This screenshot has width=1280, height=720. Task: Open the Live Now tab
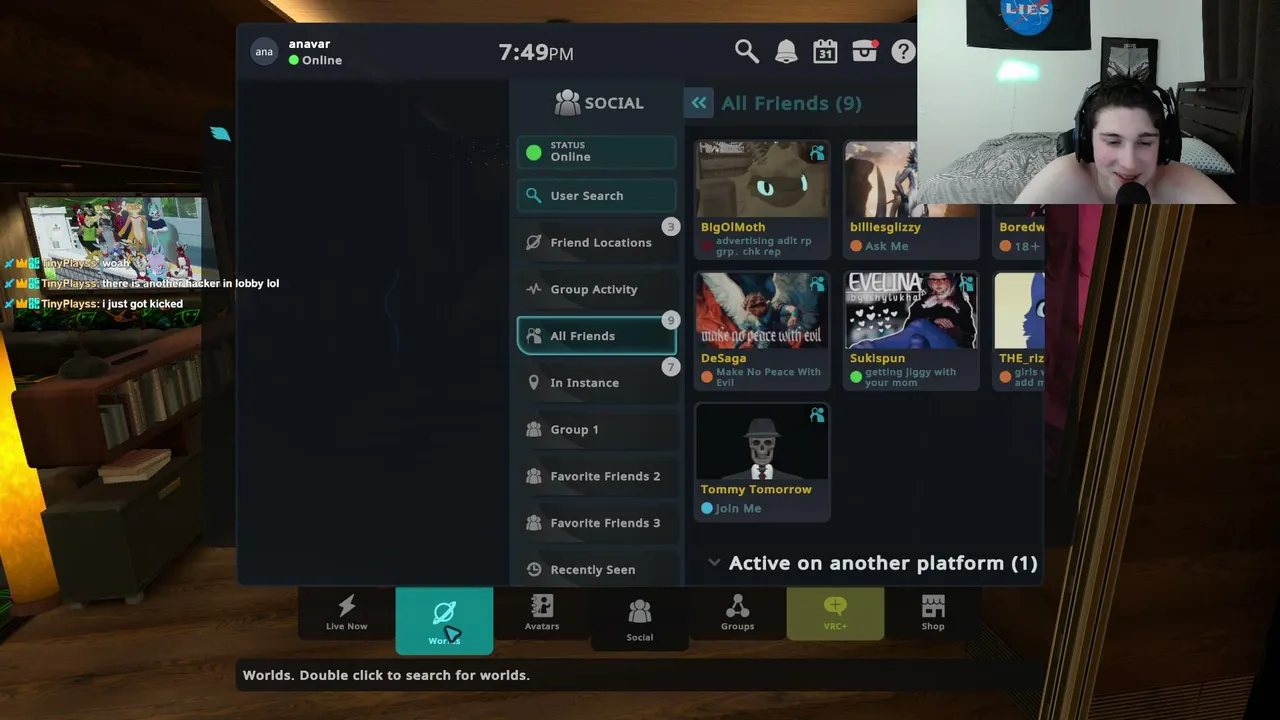(x=346, y=612)
